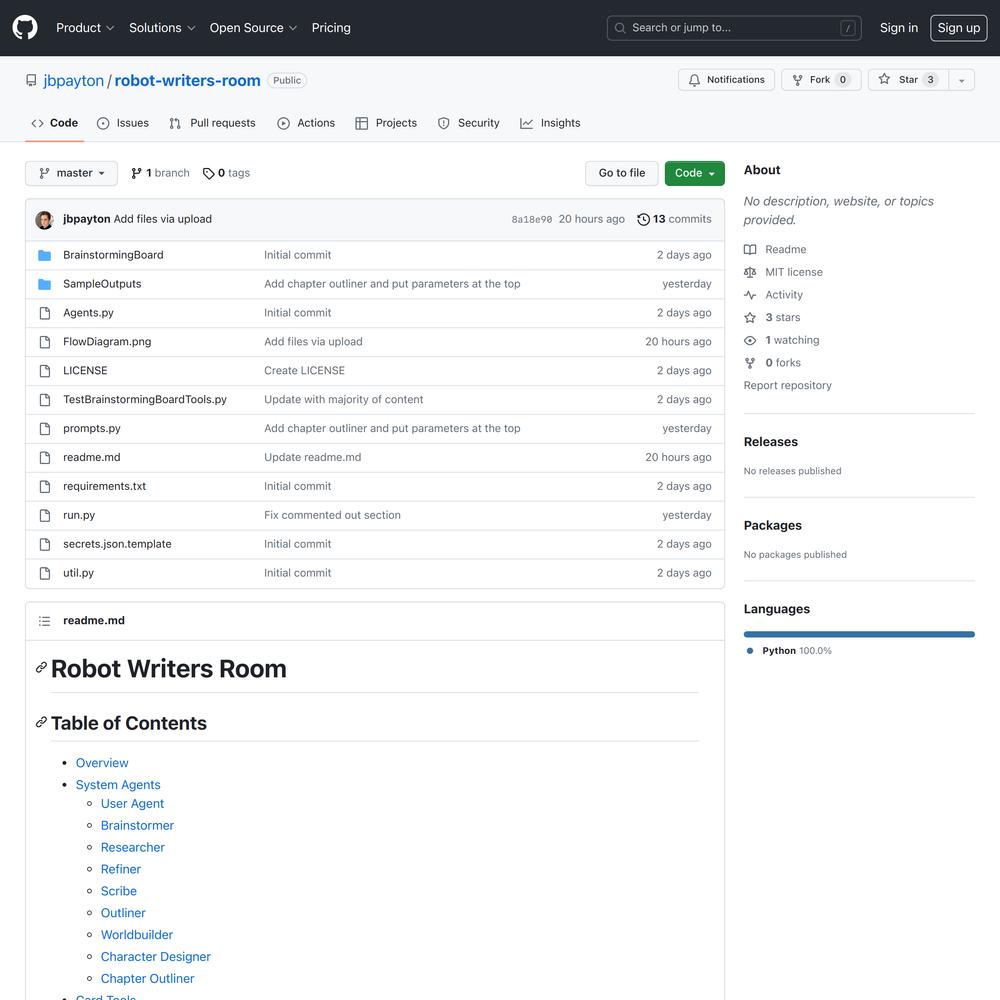The height and width of the screenshot is (1000, 1000).
Task: Open the requirements.txt file
Action: (105, 486)
